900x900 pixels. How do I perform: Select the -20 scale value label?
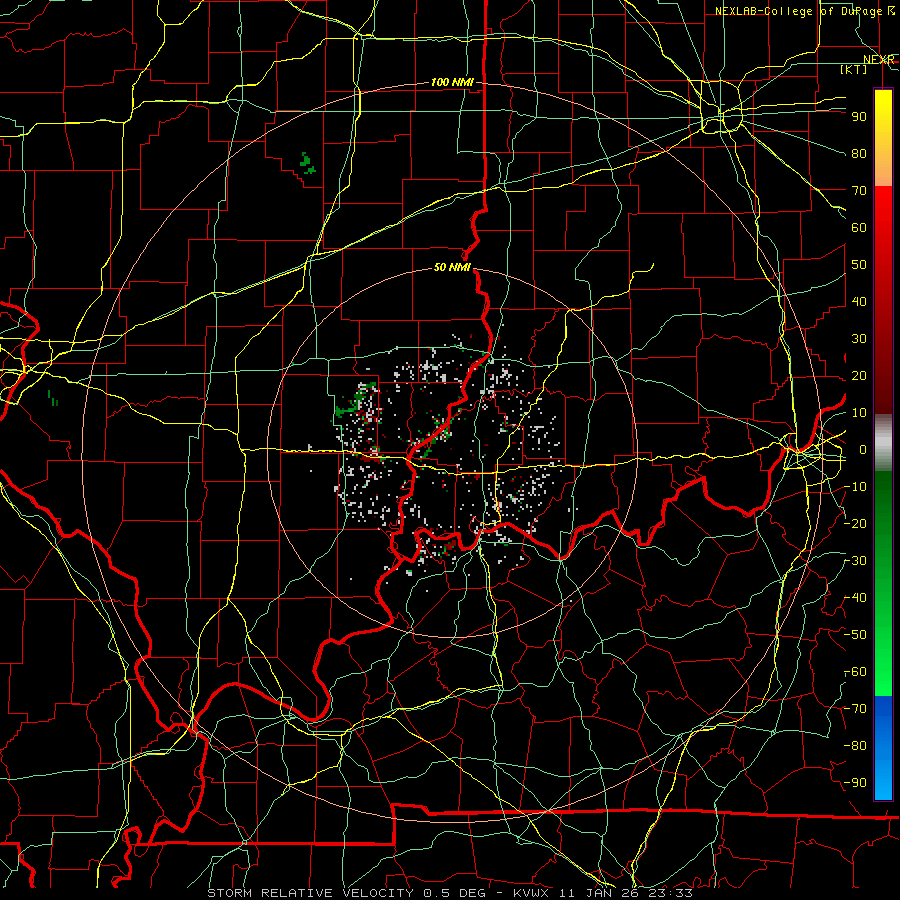point(856,523)
